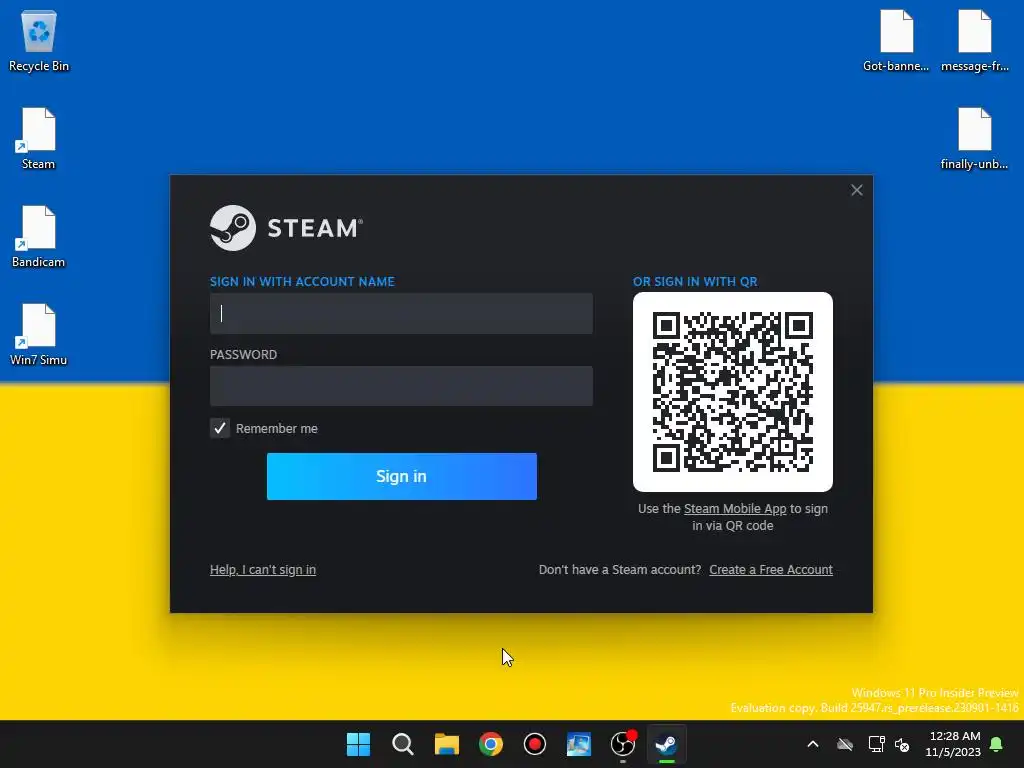Uncheck the Remember me checkbox

(x=220, y=428)
